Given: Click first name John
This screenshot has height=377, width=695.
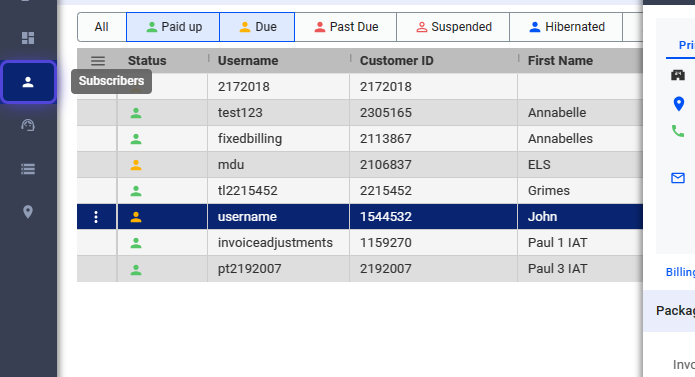Looking at the screenshot, I should click(x=543, y=217).
